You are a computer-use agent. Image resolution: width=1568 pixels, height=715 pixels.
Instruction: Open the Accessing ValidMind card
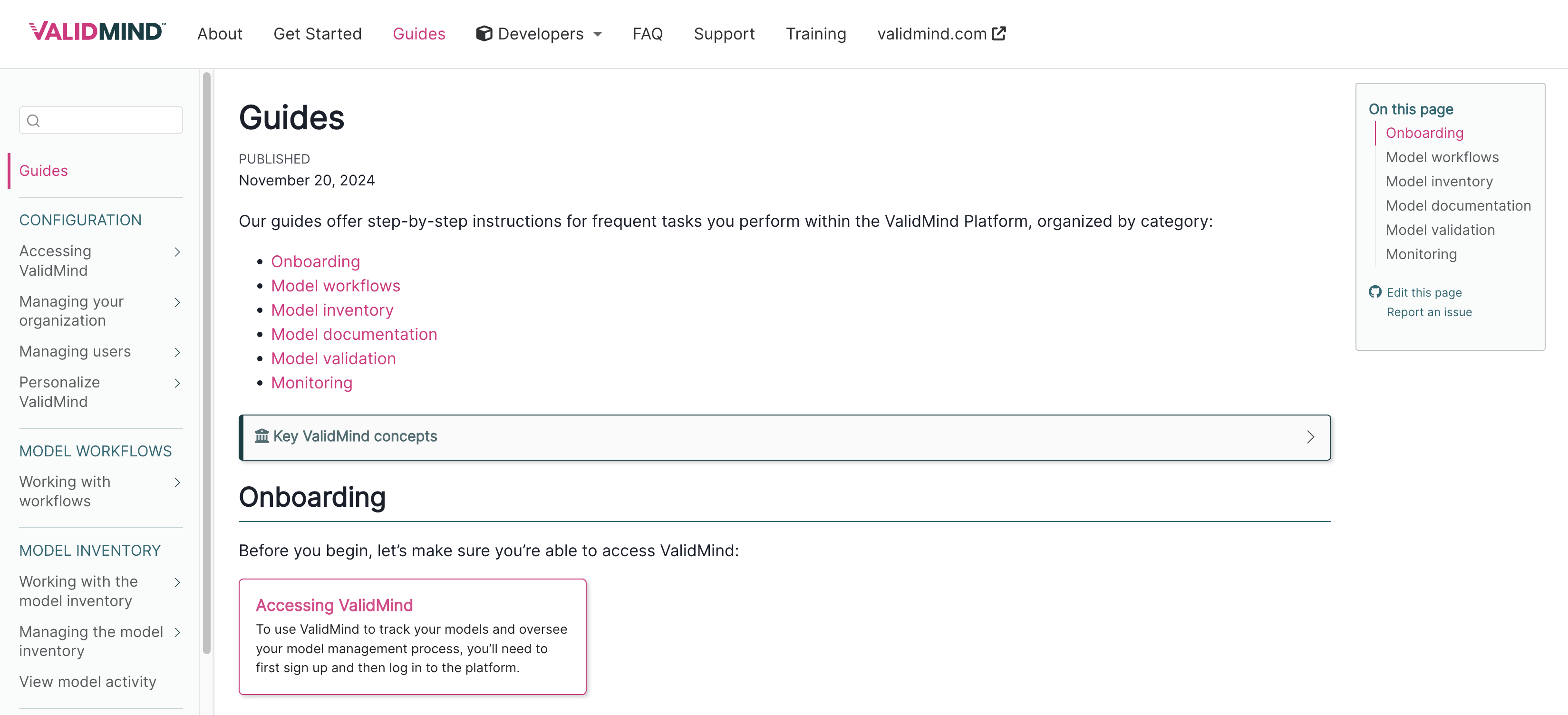coord(334,605)
